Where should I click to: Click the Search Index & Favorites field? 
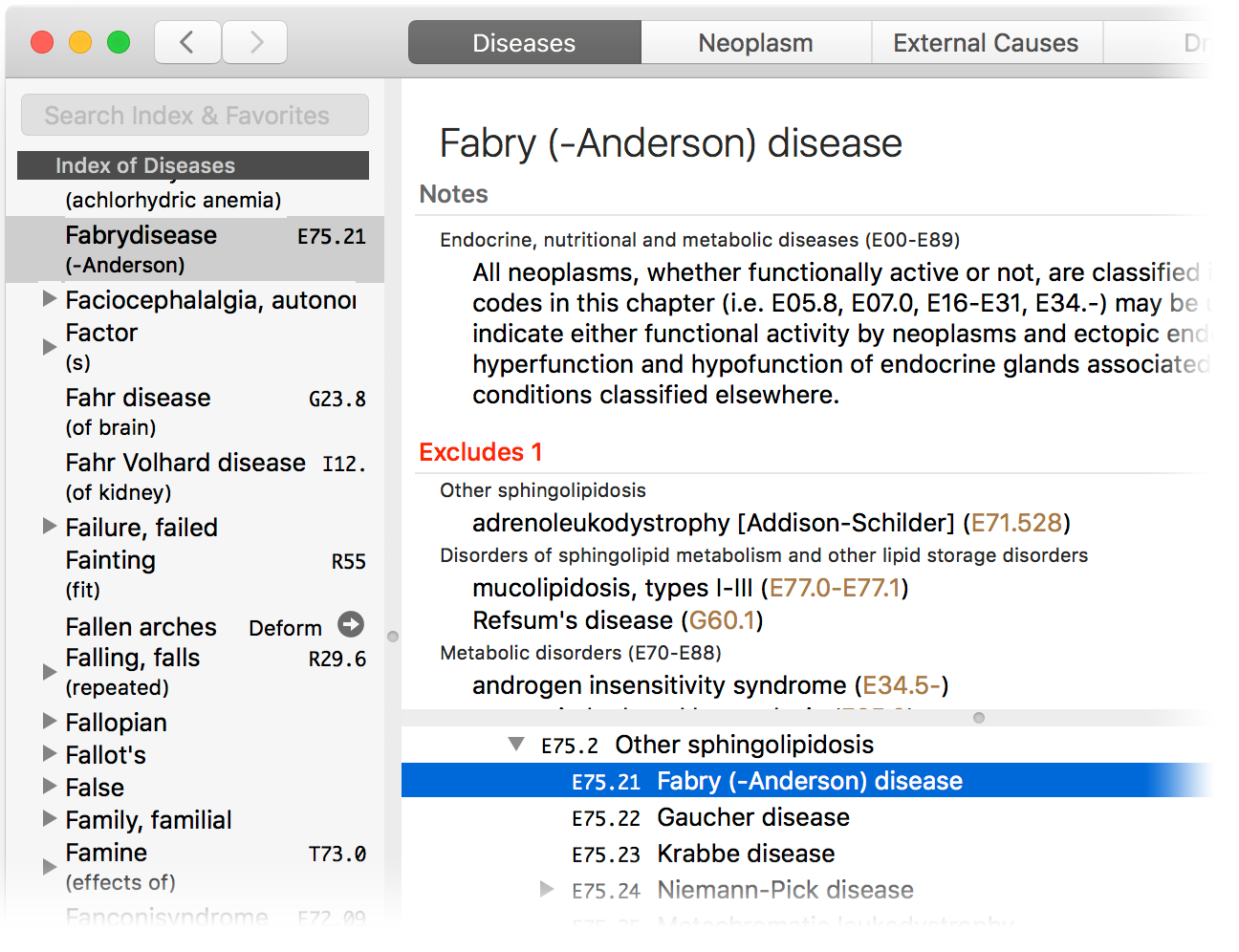click(x=195, y=115)
